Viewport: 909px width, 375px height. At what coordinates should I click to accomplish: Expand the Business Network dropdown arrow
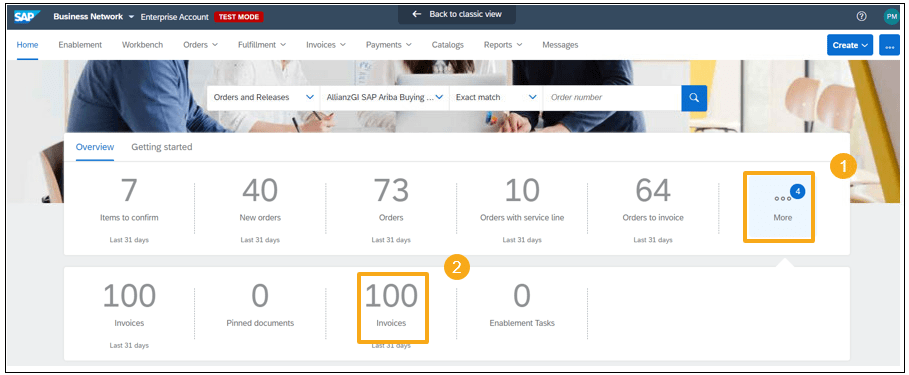tap(132, 17)
